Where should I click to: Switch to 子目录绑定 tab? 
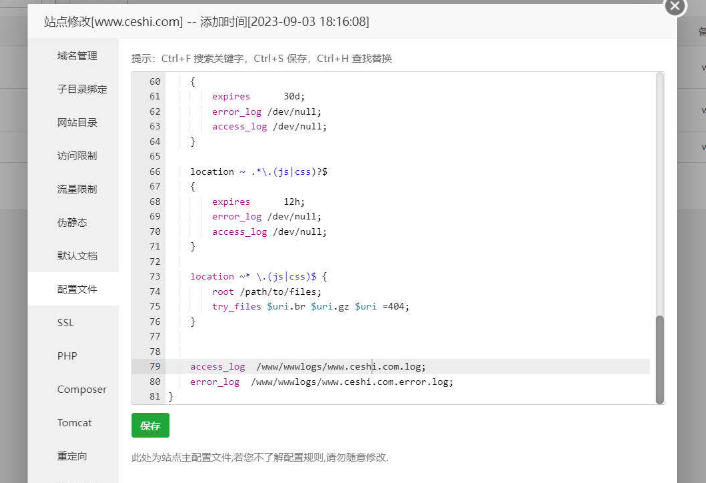[82, 89]
